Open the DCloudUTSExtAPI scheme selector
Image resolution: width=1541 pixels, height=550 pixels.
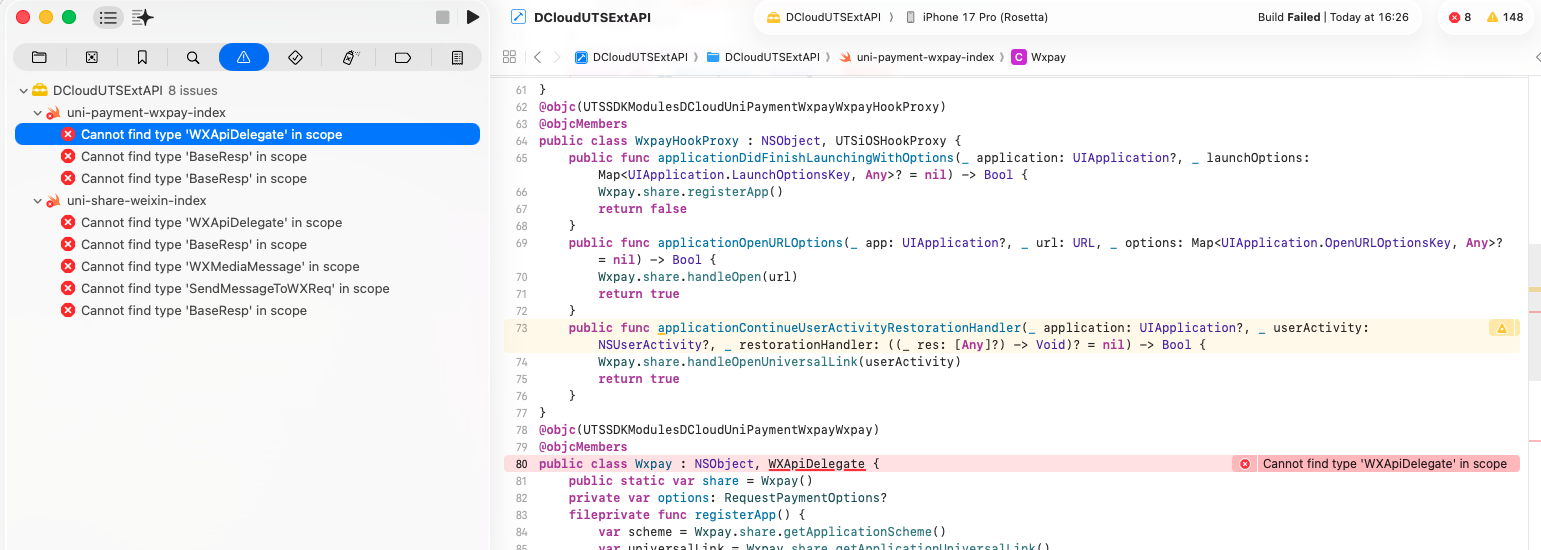click(823, 17)
